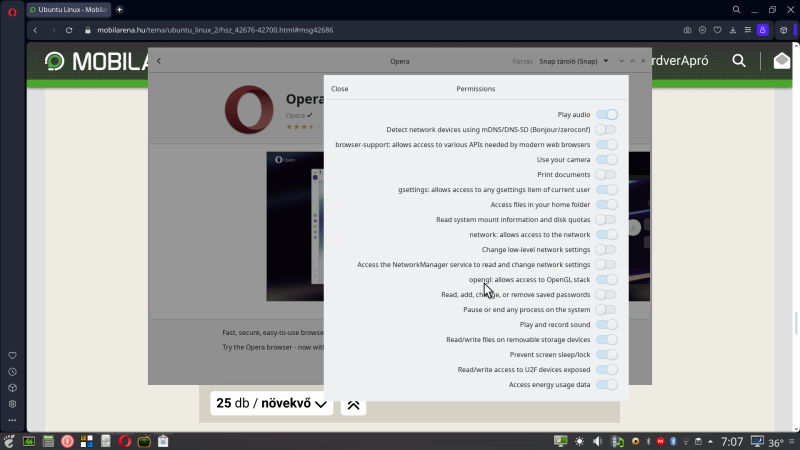Open sidebar extensions cube icon
Image resolution: width=800 pixels, height=450 pixels.
coord(12,388)
